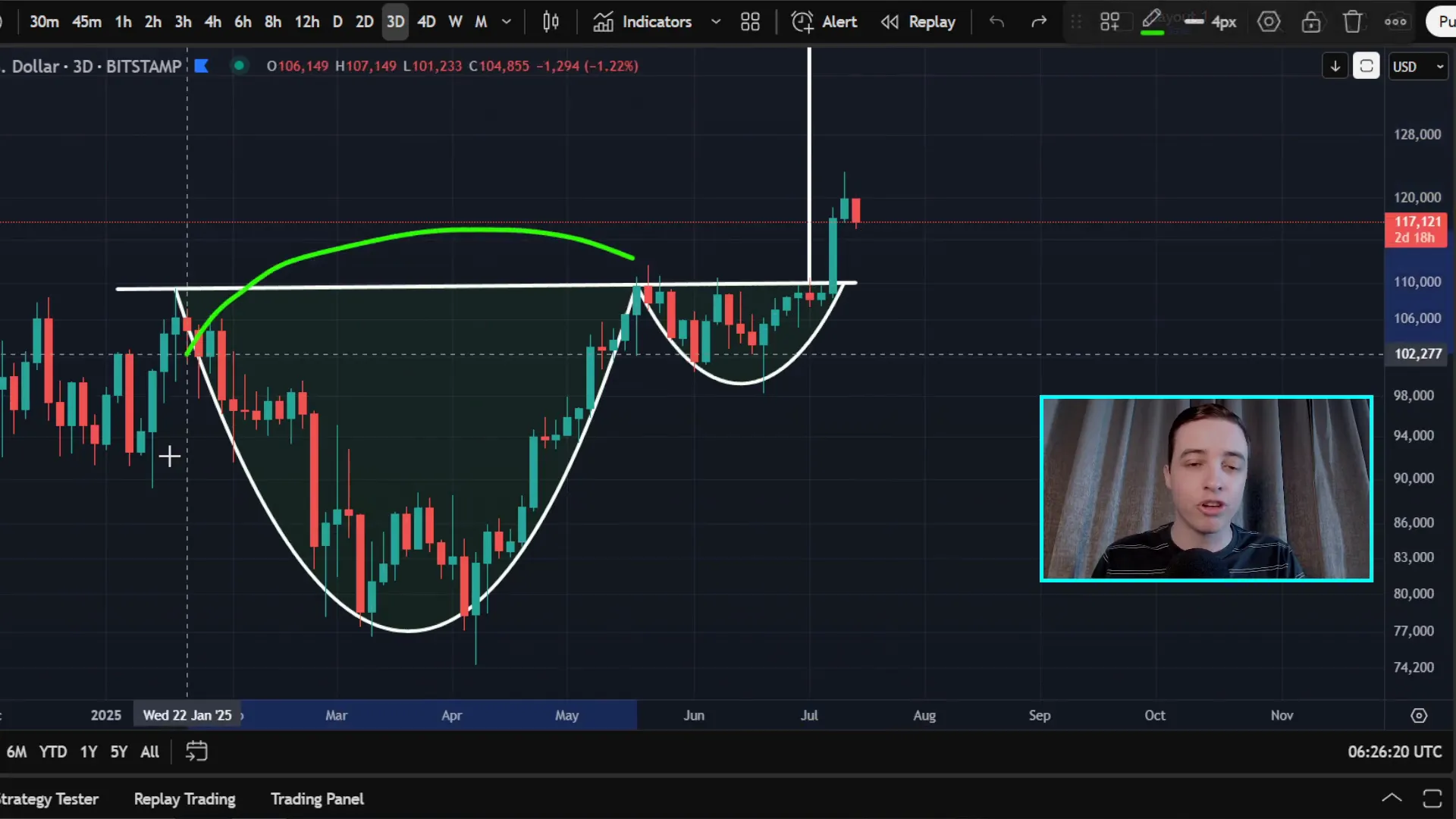Expand the bottom panel chevron
Screen dimensions: 1456x819
1392,798
